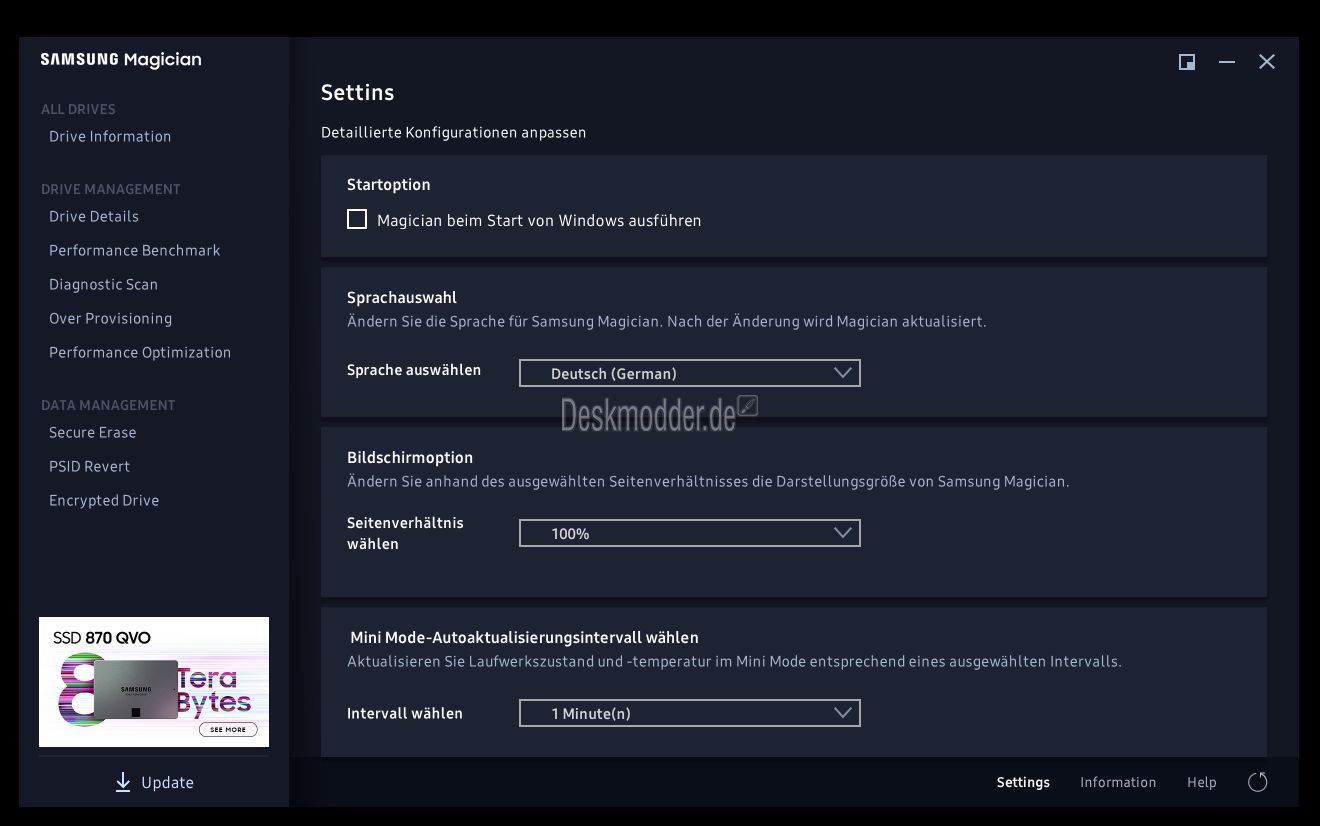The image size is (1320, 826).
Task: Click Settings in the bottom bar
Action: tap(1023, 782)
